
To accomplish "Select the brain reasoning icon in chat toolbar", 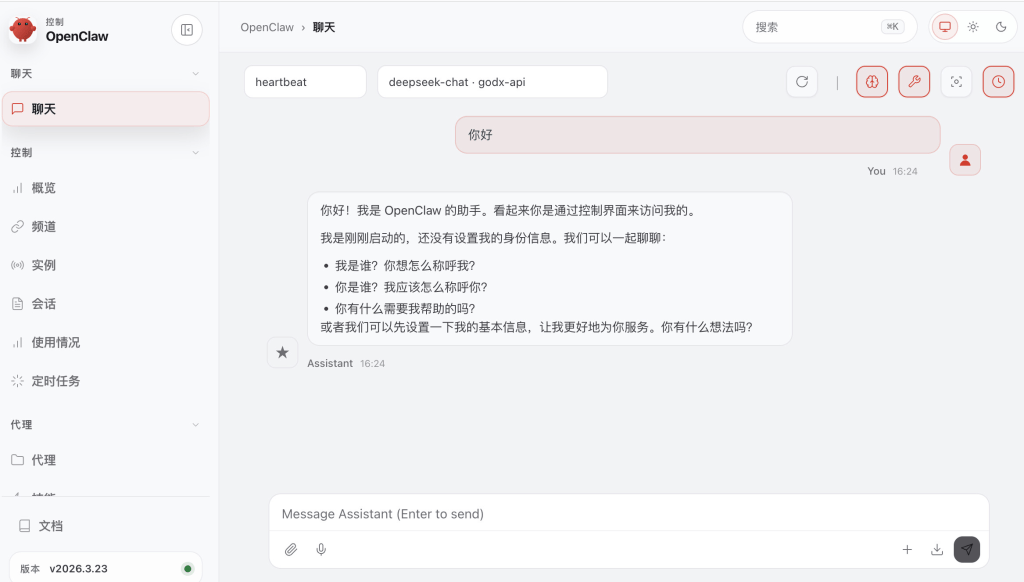I will point(871,81).
